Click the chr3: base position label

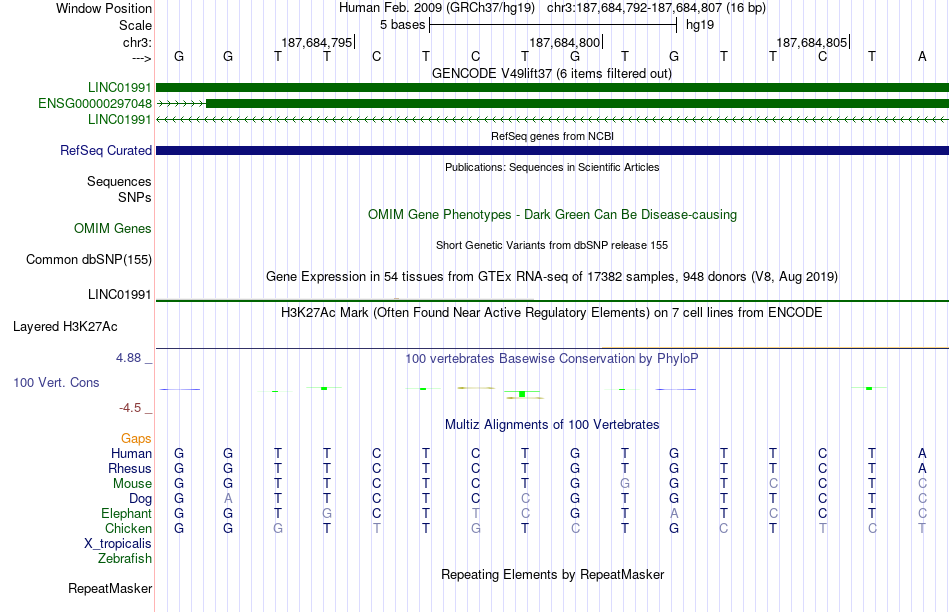pyautogui.click(x=137, y=42)
